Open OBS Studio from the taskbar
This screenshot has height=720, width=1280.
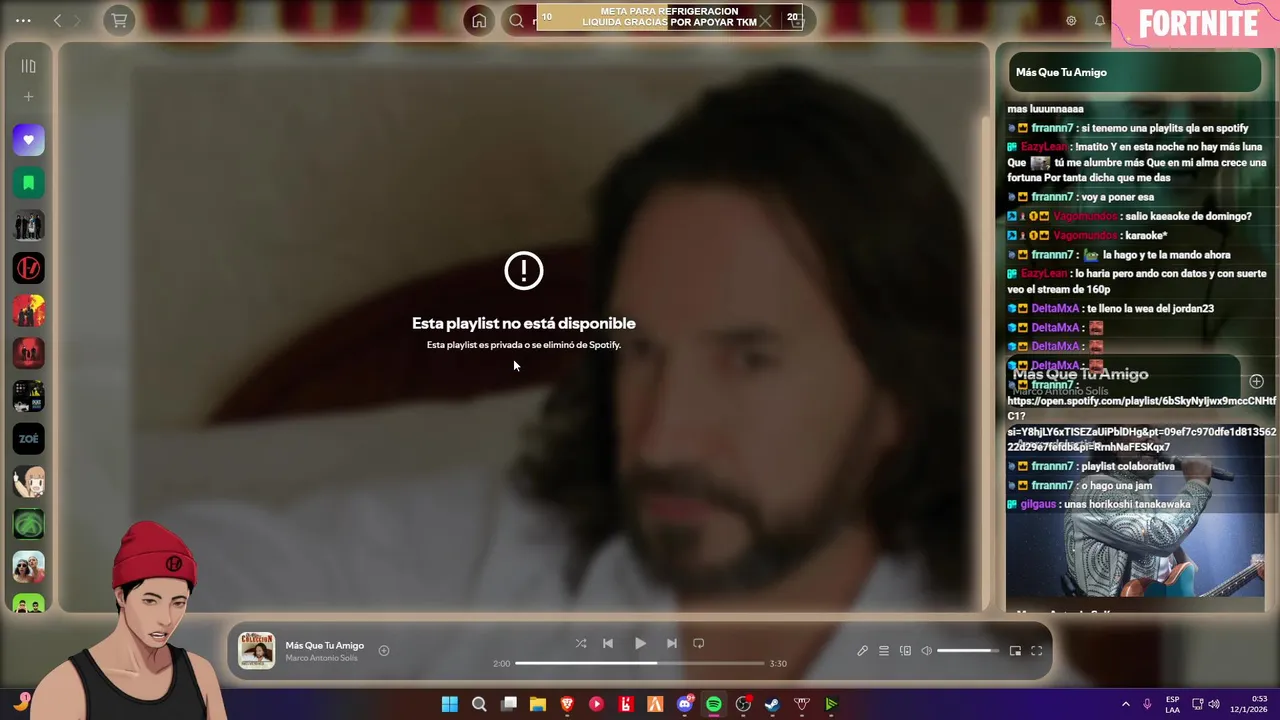click(743, 704)
